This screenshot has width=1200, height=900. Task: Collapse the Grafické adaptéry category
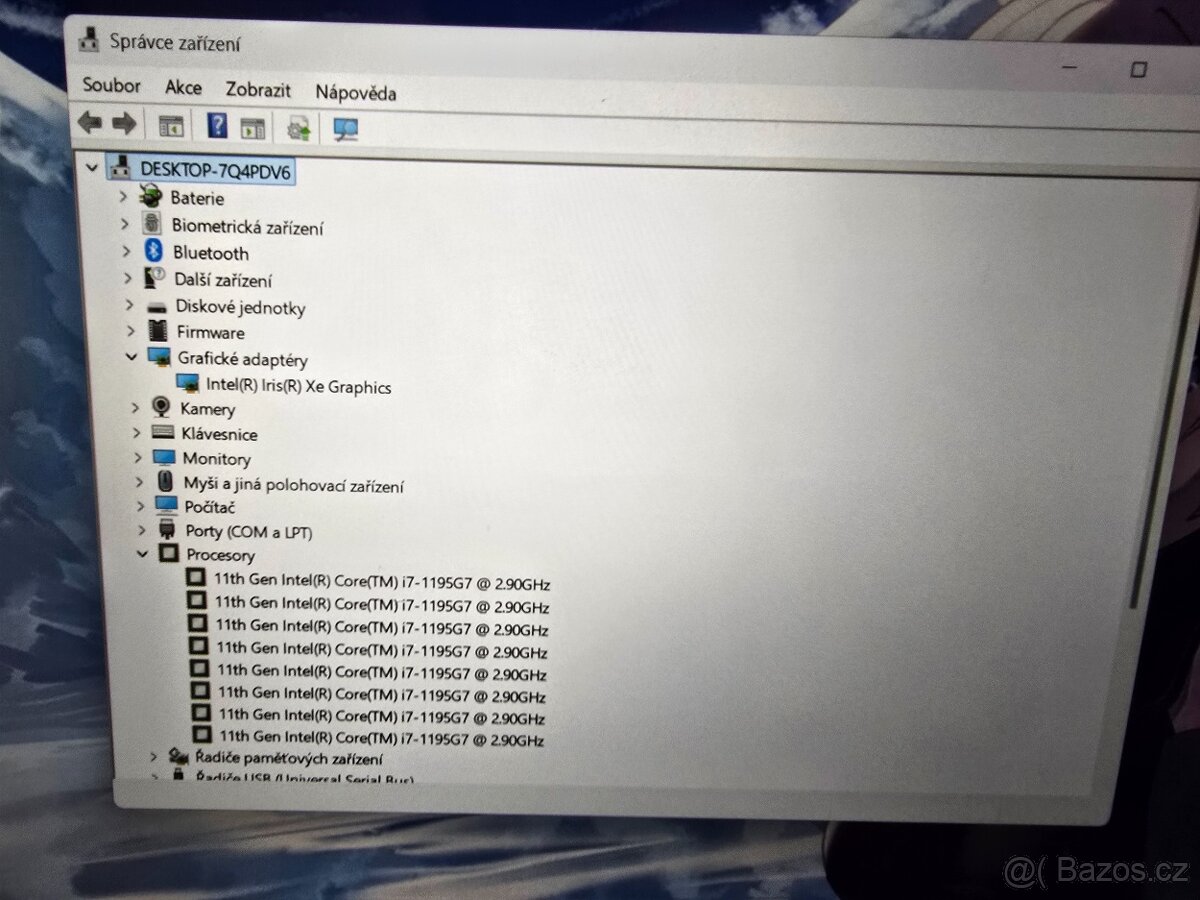pyautogui.click(x=131, y=357)
